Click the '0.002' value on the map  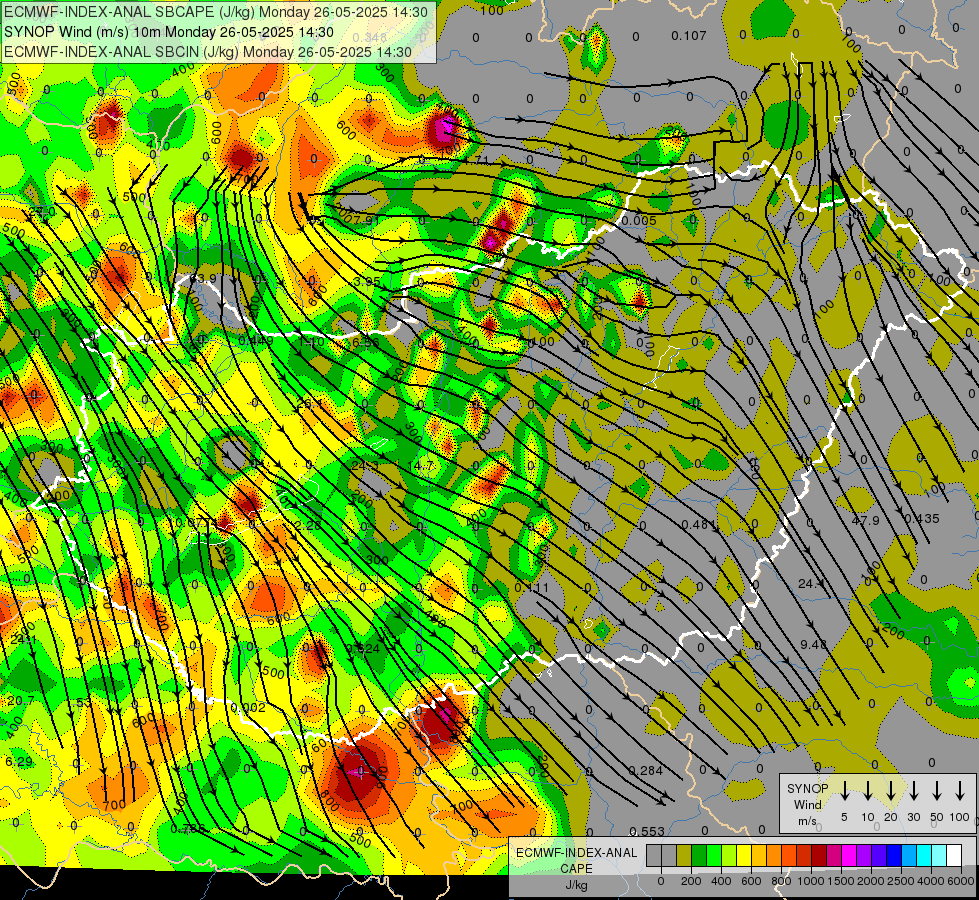248,708
